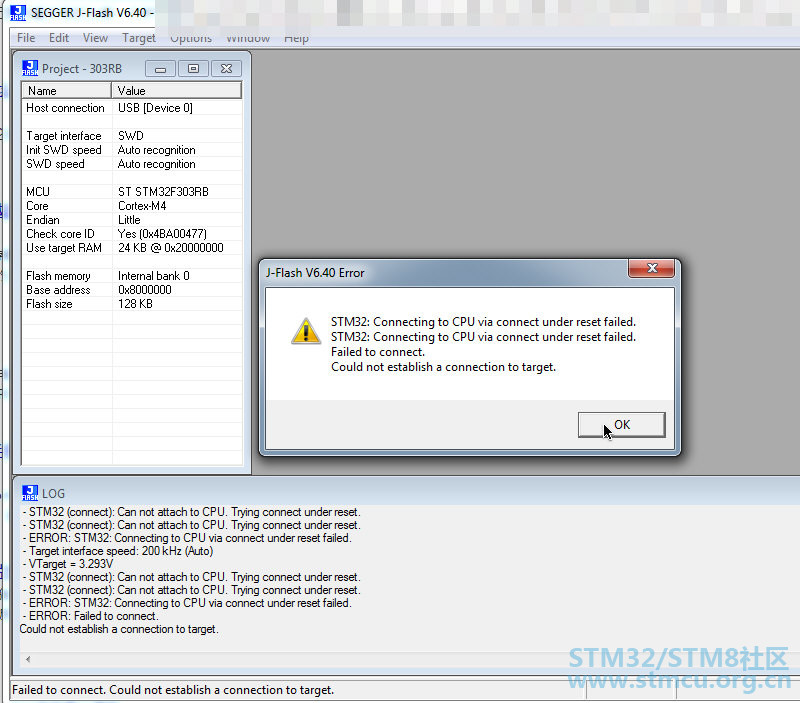Open the Help menu
The image size is (800, 703).
[x=296, y=39]
